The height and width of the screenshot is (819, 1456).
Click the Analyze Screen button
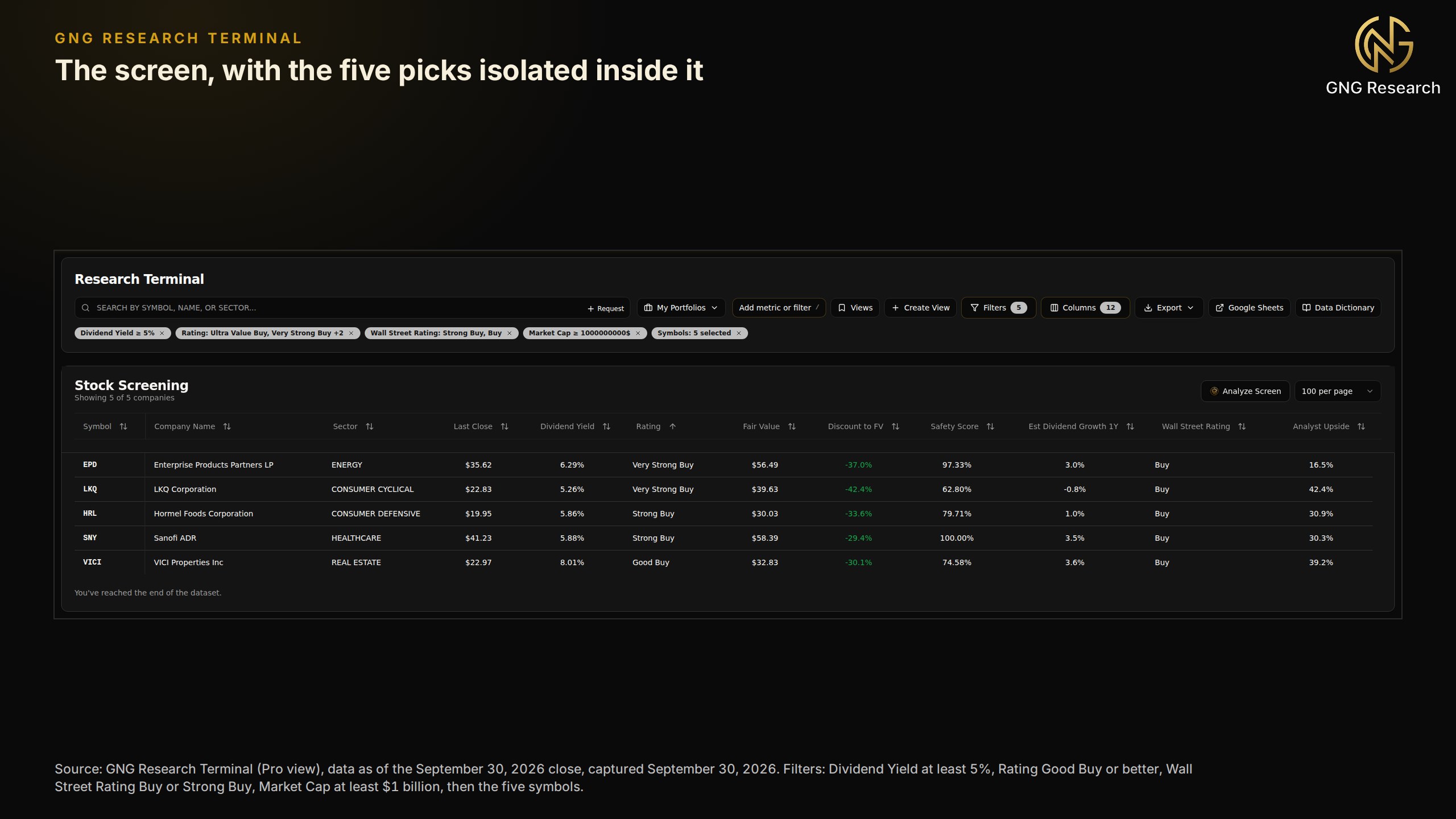coord(1245,391)
